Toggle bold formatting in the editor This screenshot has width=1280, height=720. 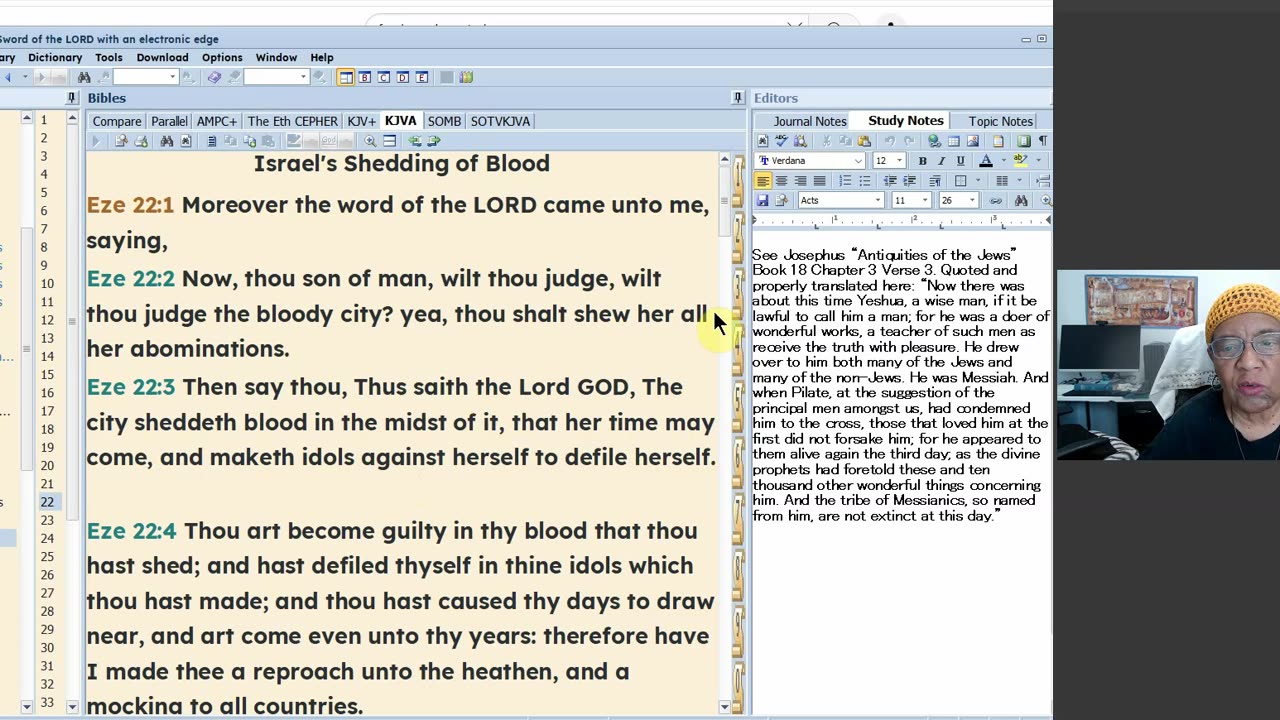pyautogui.click(x=923, y=160)
